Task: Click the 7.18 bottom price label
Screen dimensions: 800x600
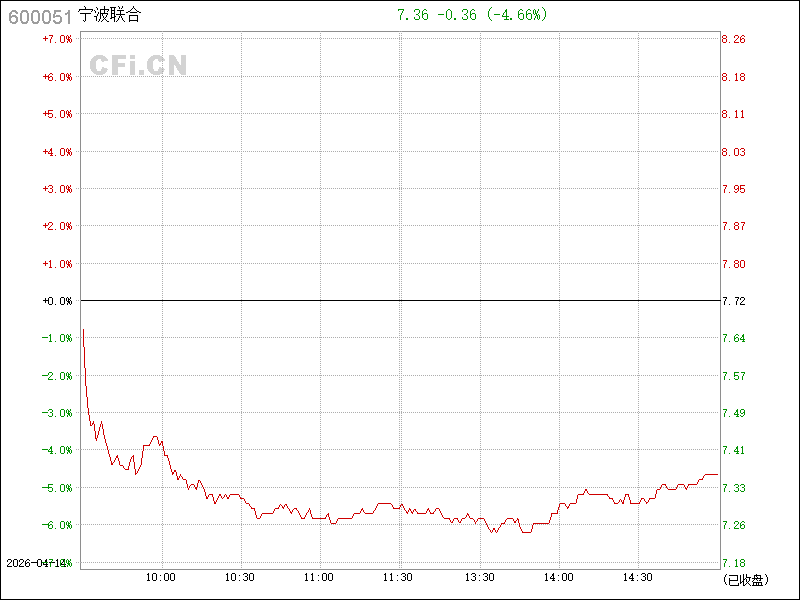Action: [x=733, y=563]
